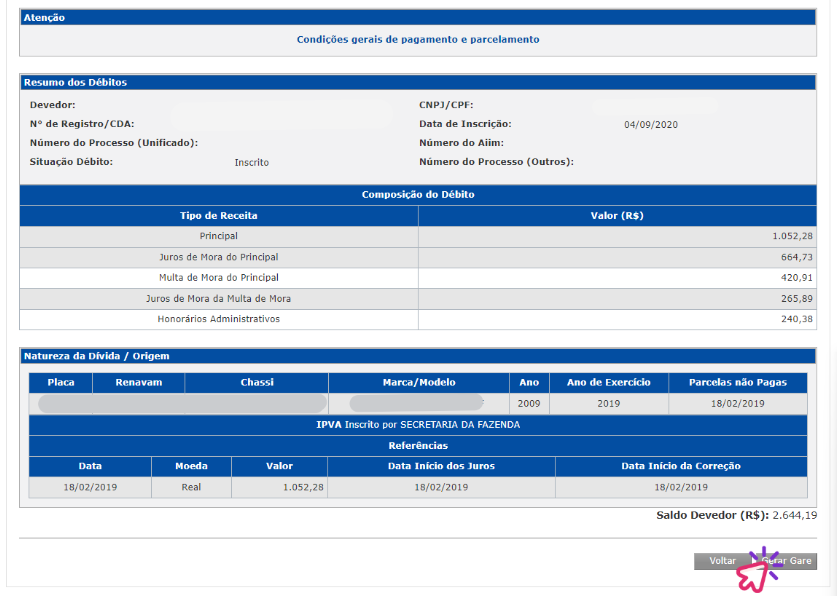
Task: Select the Principal row value 1.052,28
Action: (x=792, y=236)
